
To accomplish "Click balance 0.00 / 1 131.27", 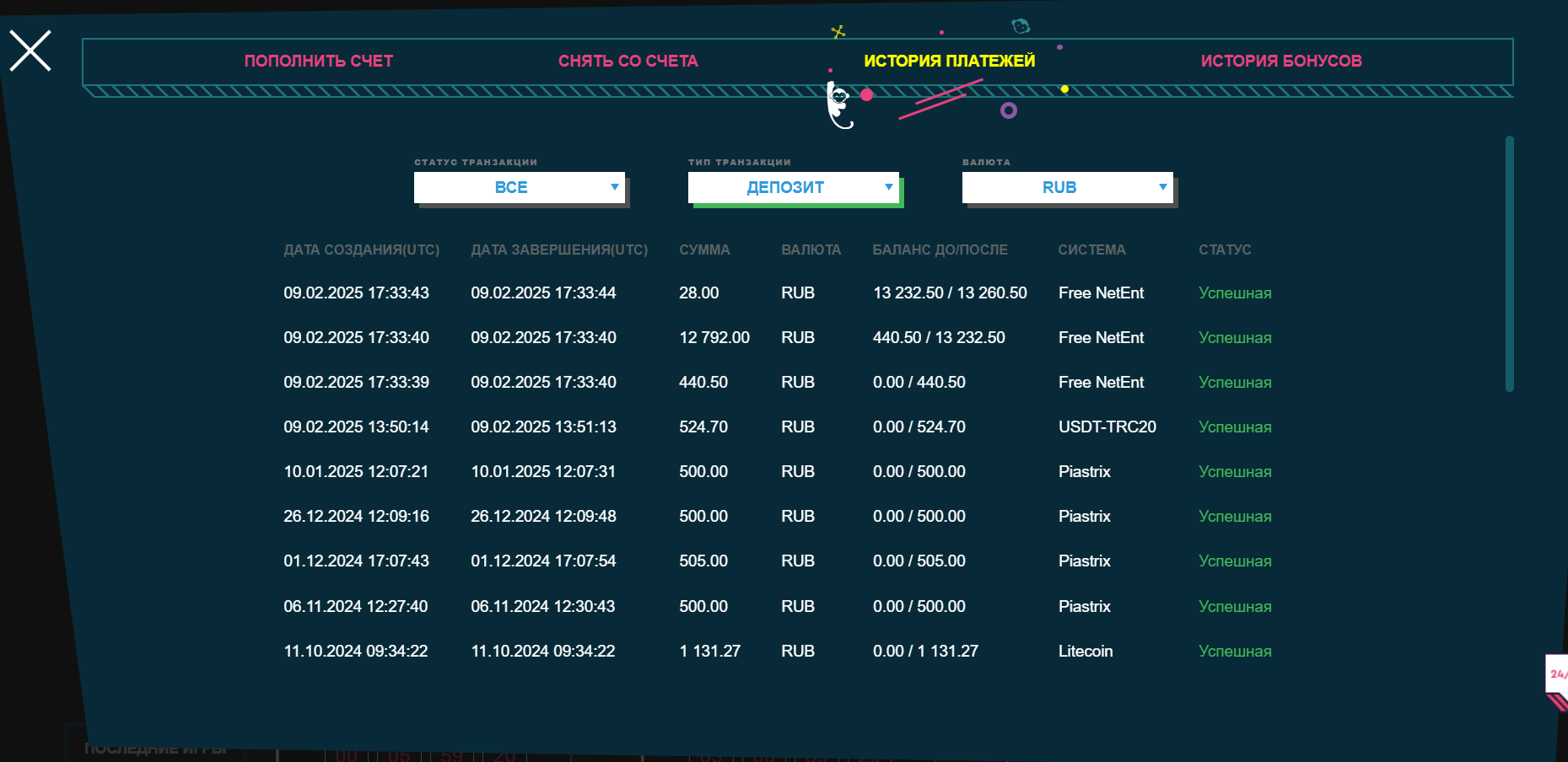I will [x=925, y=651].
